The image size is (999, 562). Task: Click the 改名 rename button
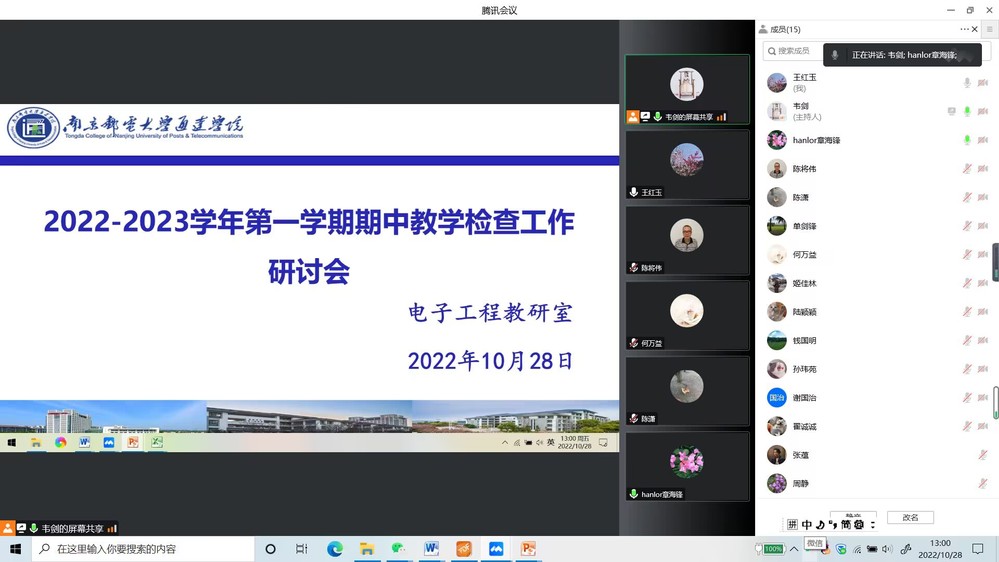click(910, 517)
